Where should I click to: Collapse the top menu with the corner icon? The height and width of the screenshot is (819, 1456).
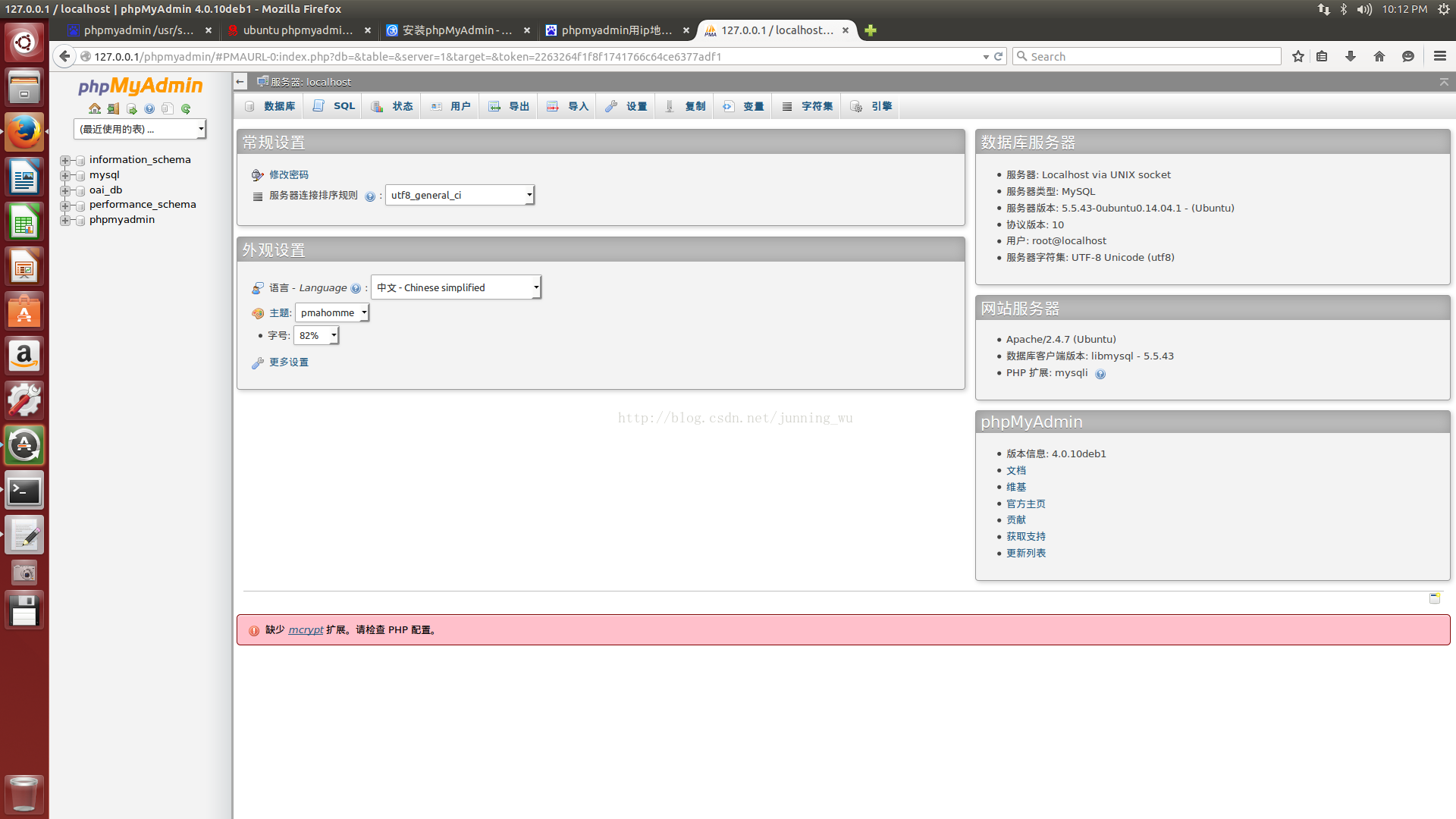[x=1444, y=82]
